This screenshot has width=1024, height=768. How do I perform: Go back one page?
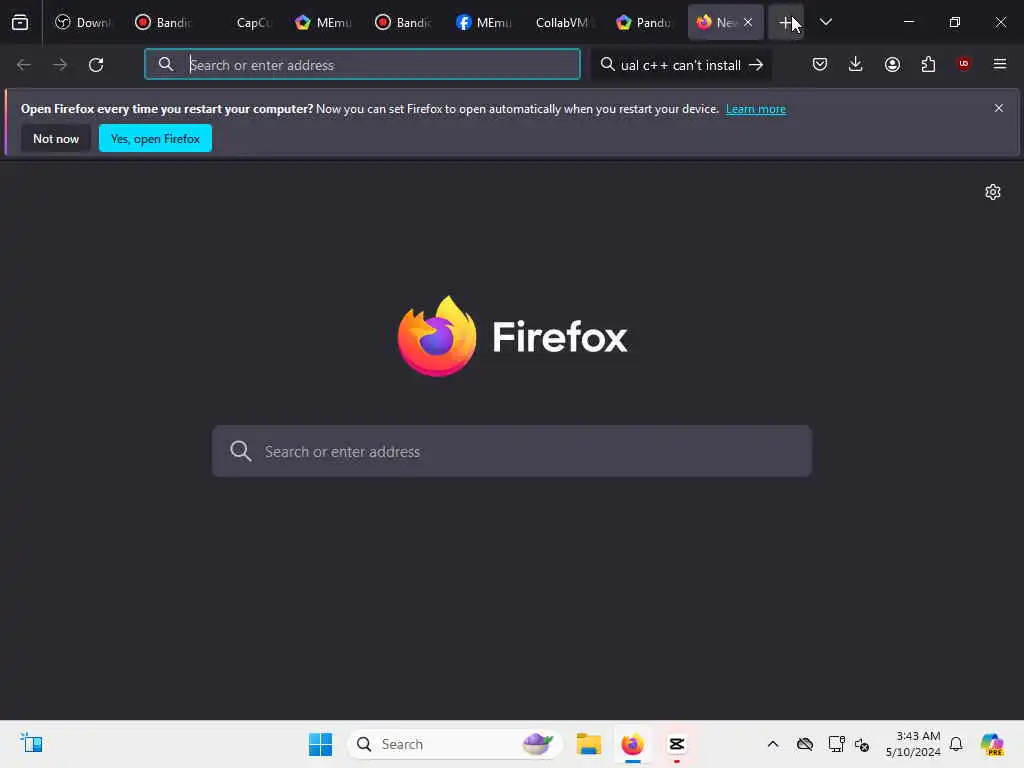[24, 65]
